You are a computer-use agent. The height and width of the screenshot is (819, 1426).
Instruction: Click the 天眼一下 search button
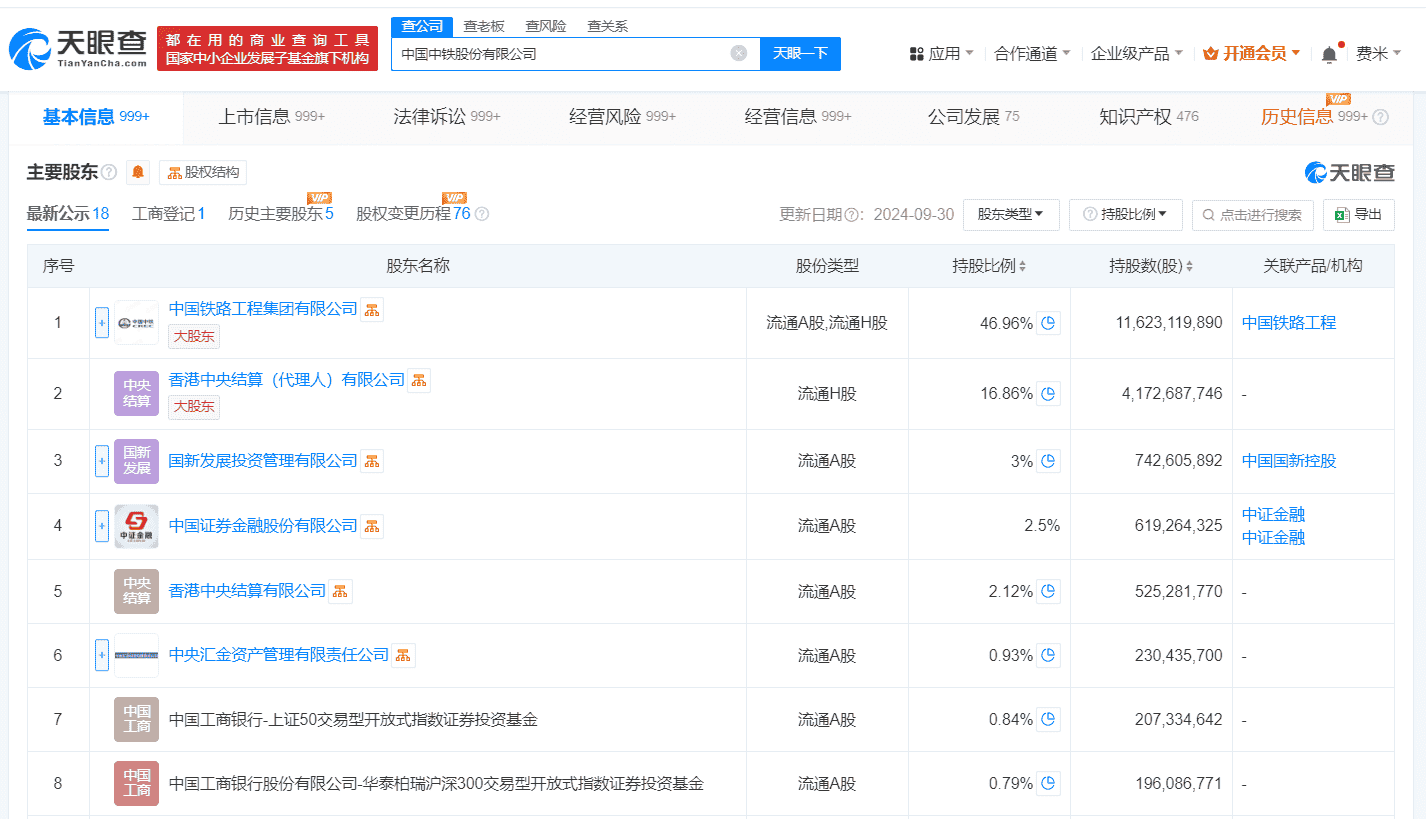(x=800, y=54)
